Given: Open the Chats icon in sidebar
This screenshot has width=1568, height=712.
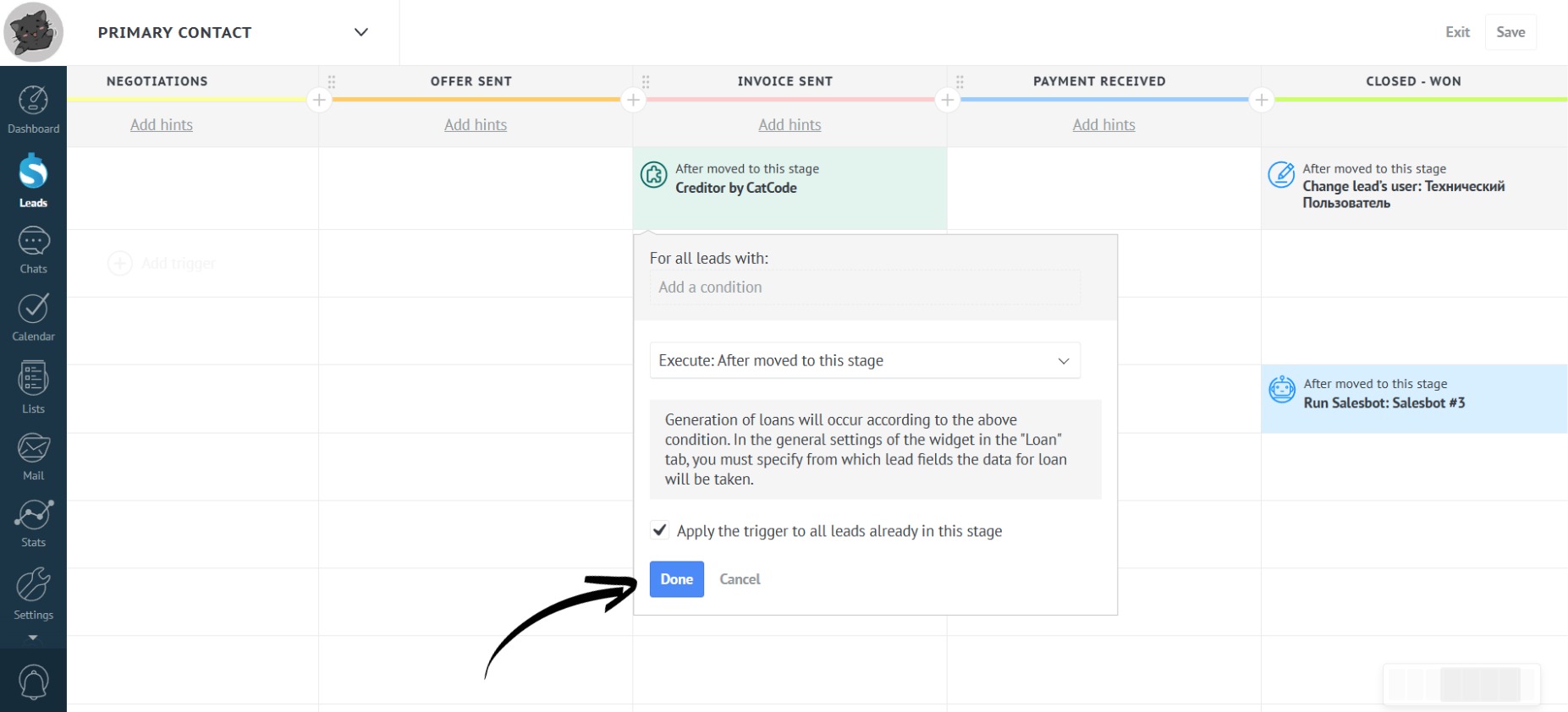Looking at the screenshot, I should click(x=33, y=250).
